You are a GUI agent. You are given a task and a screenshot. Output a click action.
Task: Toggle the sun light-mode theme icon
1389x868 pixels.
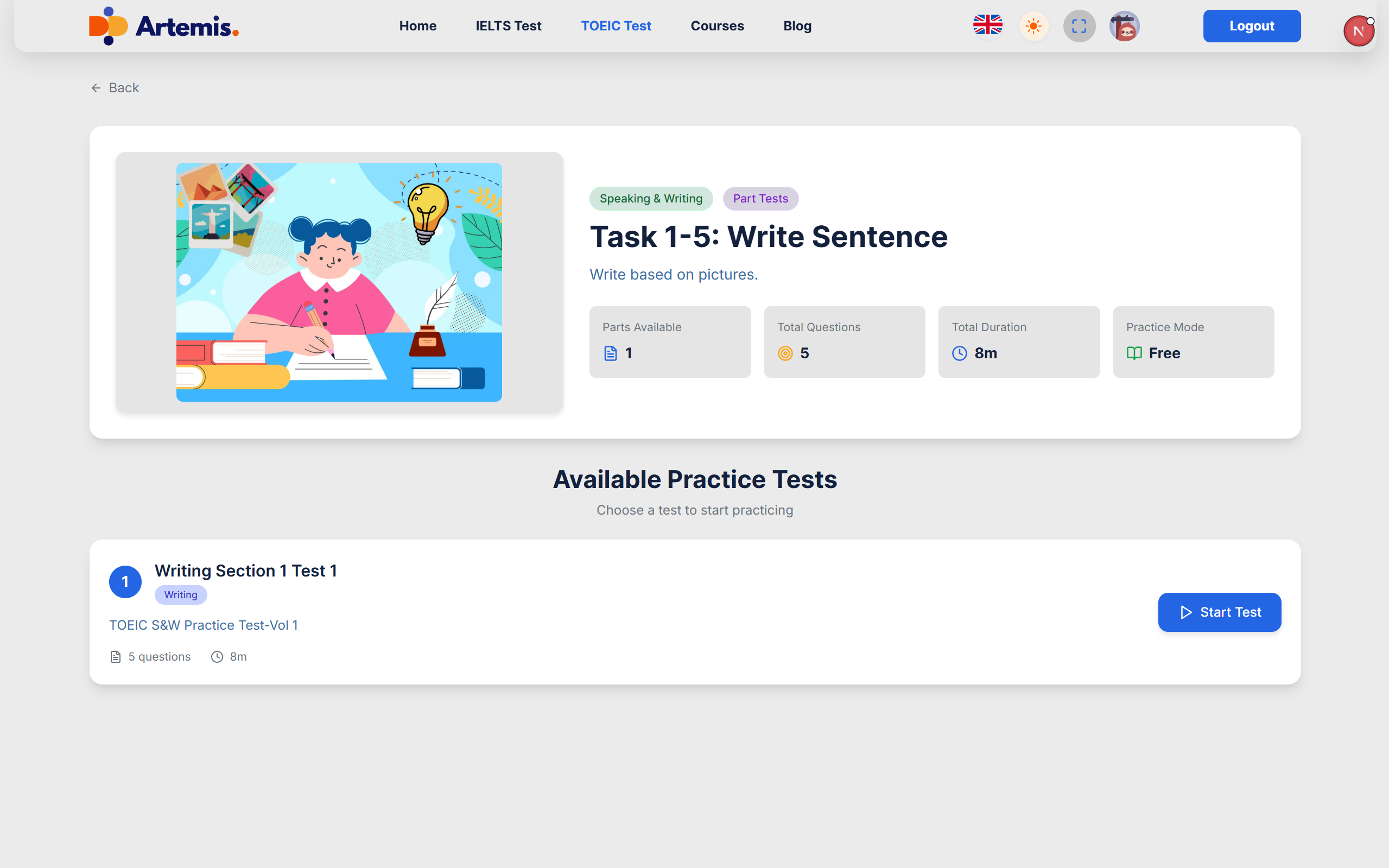click(1033, 26)
